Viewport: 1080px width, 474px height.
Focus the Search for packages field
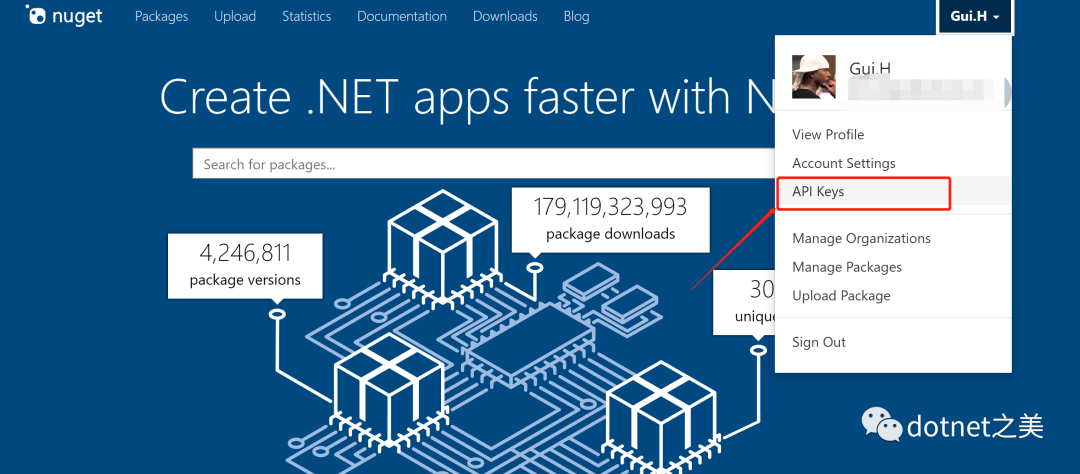[x=484, y=165]
